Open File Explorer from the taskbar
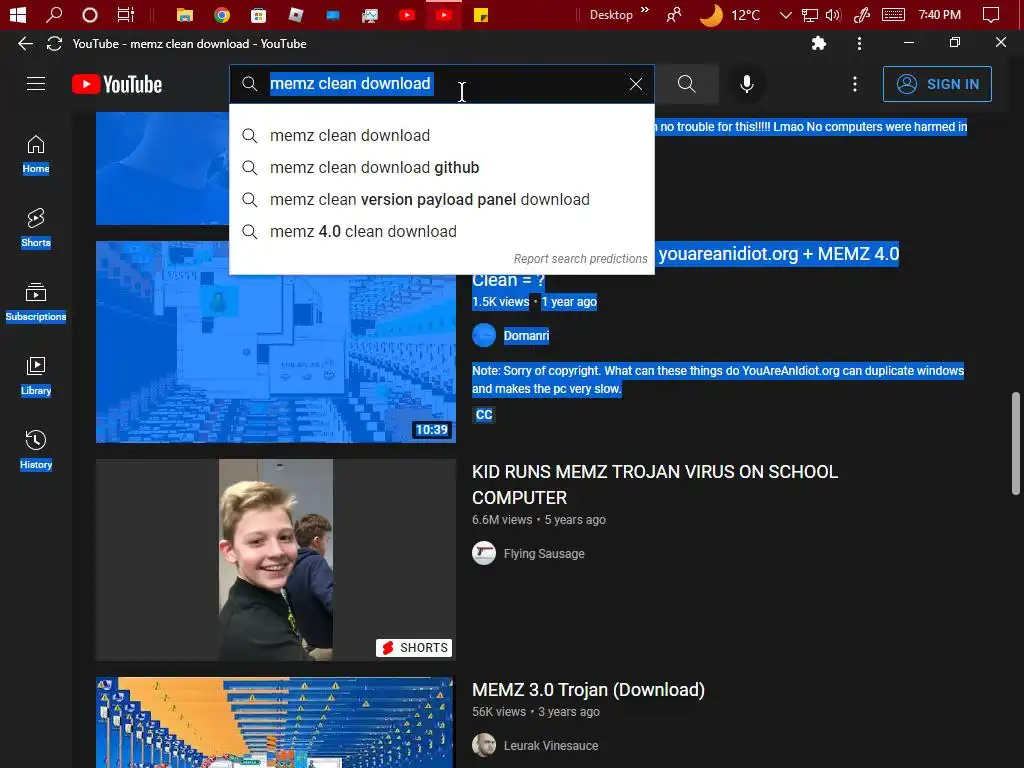This screenshot has height=768, width=1024. [x=185, y=14]
